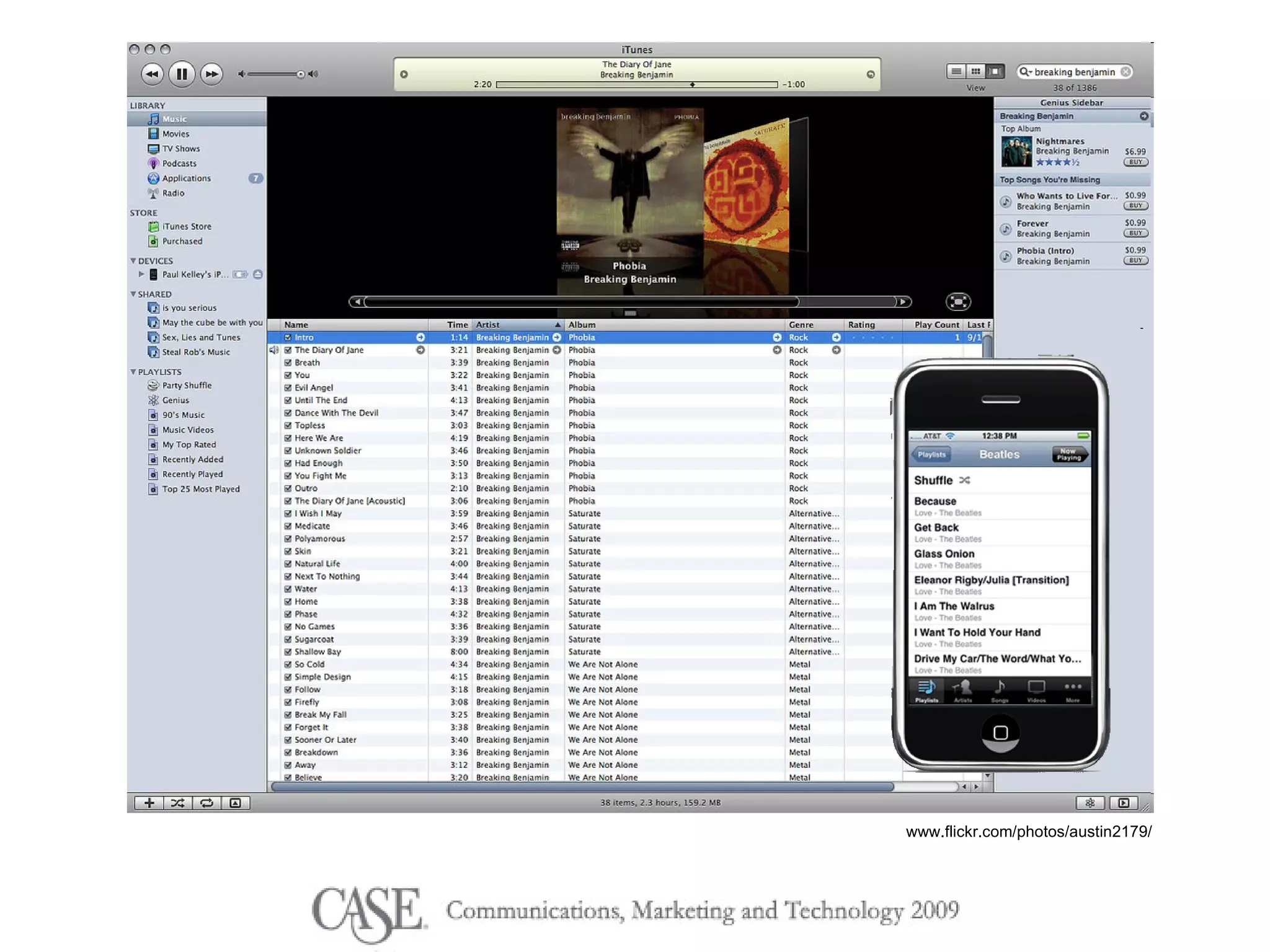Pause playback with the pause button
Viewport: 1270px width, 952px height.
click(x=181, y=74)
